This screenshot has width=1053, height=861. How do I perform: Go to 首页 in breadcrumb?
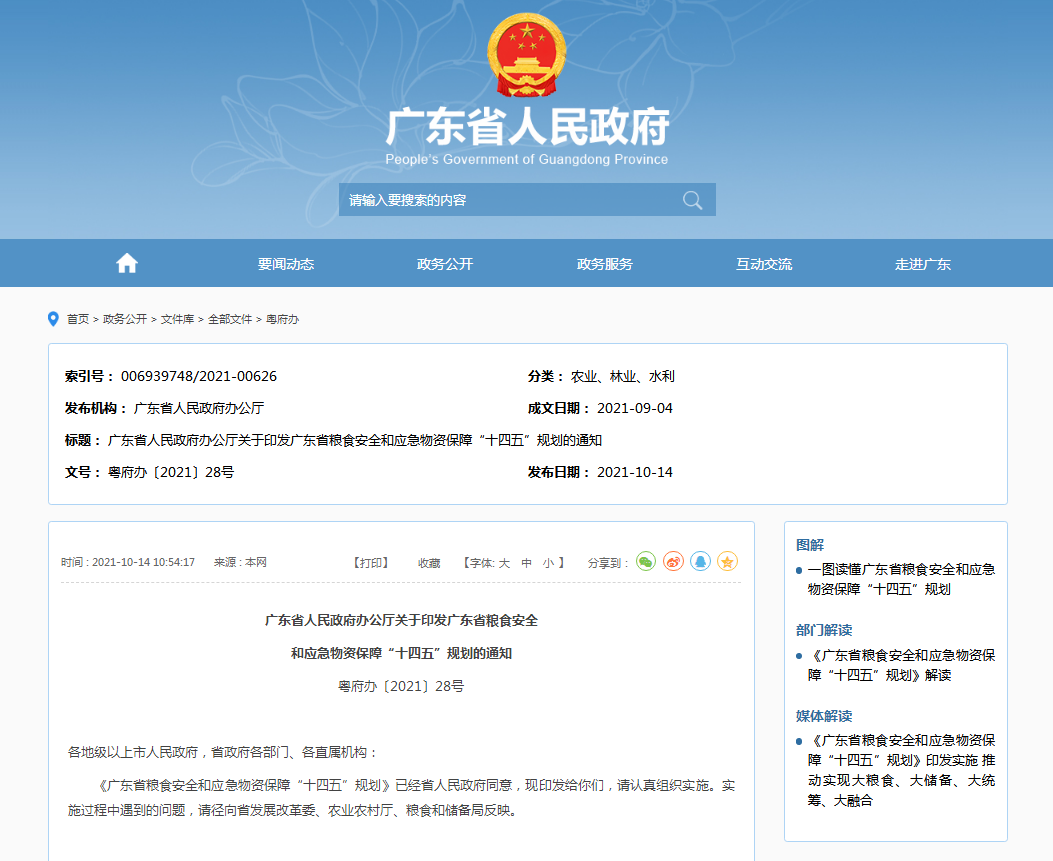78,319
